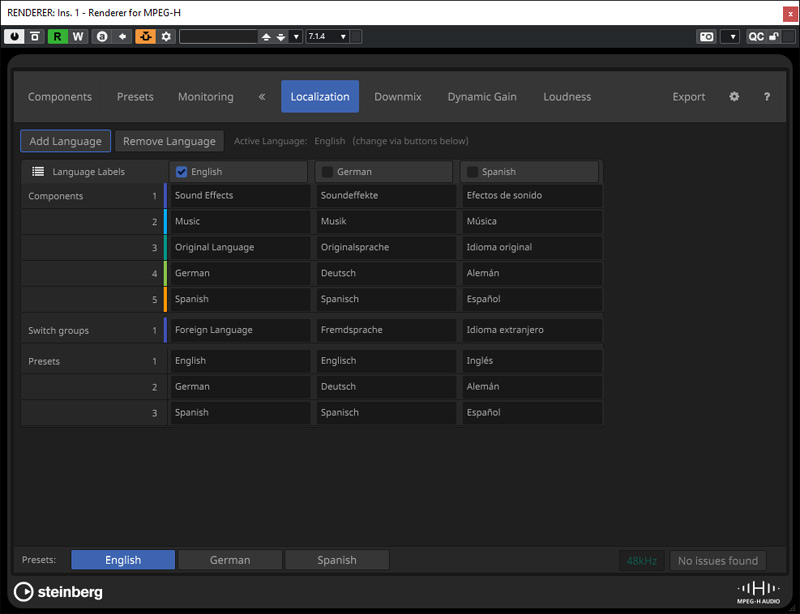Enable Read Automation (R) button

click(x=57, y=36)
